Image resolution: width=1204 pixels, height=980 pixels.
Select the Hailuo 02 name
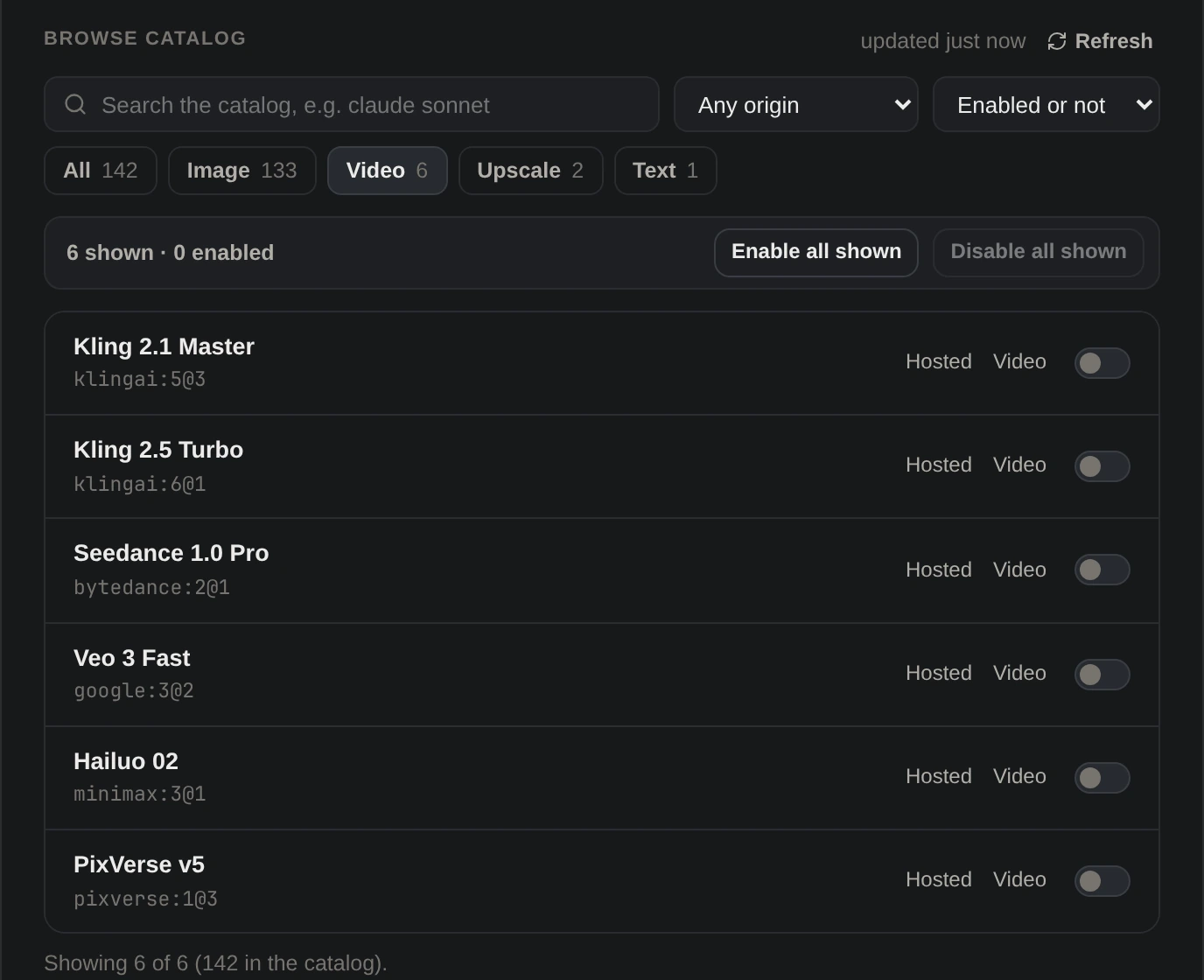point(126,761)
